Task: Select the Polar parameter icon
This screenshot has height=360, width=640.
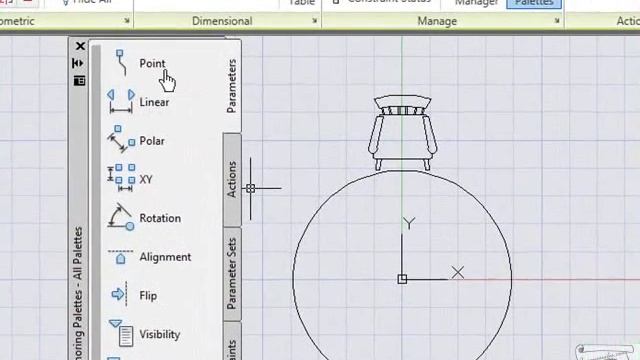Action: point(121,139)
